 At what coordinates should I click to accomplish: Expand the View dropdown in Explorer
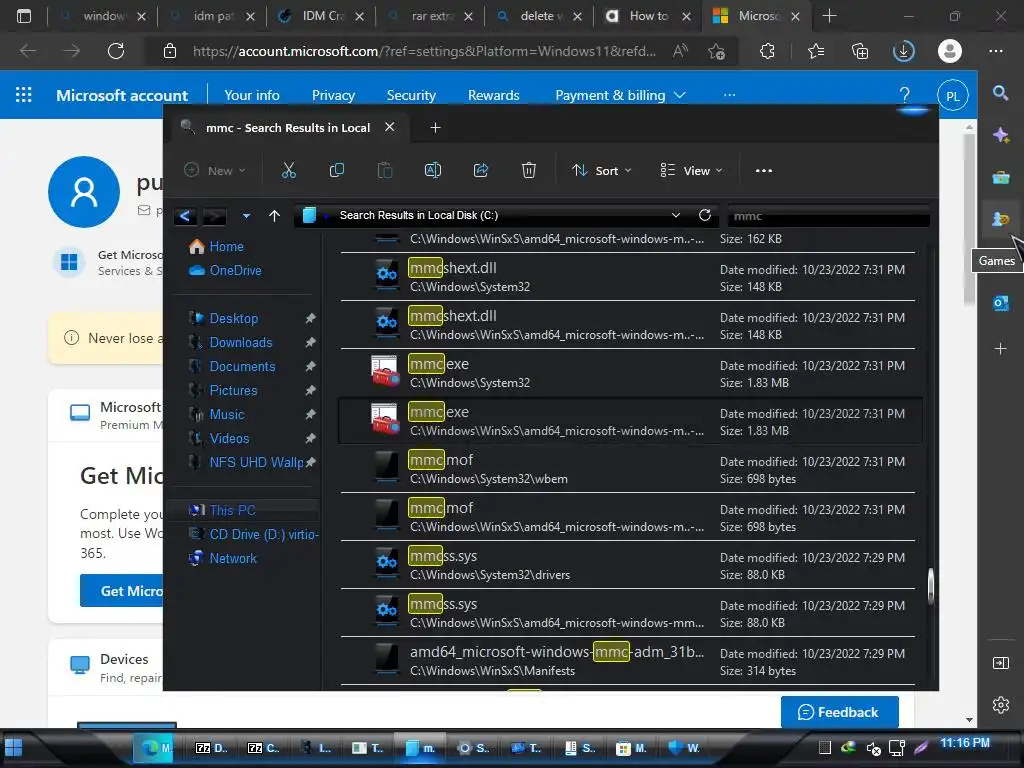tap(691, 170)
